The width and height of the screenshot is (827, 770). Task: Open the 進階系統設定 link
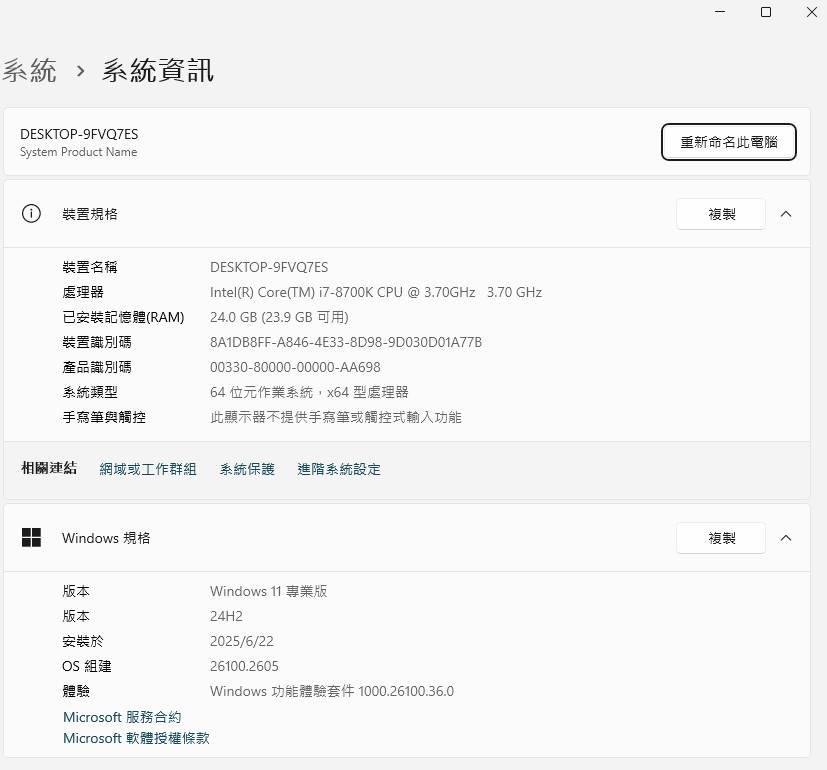click(x=339, y=469)
